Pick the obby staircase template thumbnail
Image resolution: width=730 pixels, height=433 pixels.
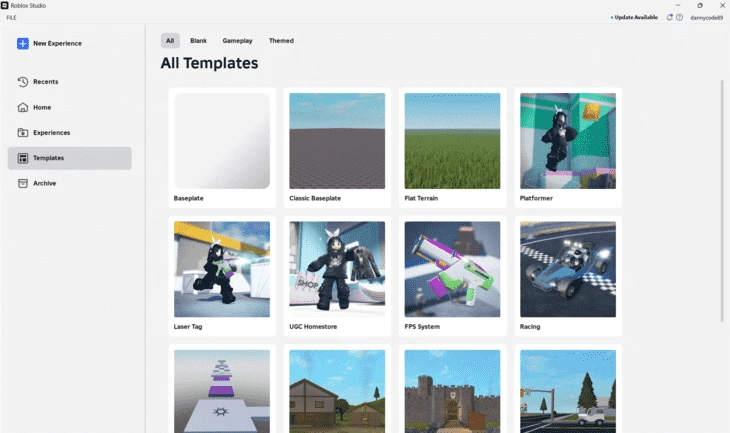click(222, 392)
